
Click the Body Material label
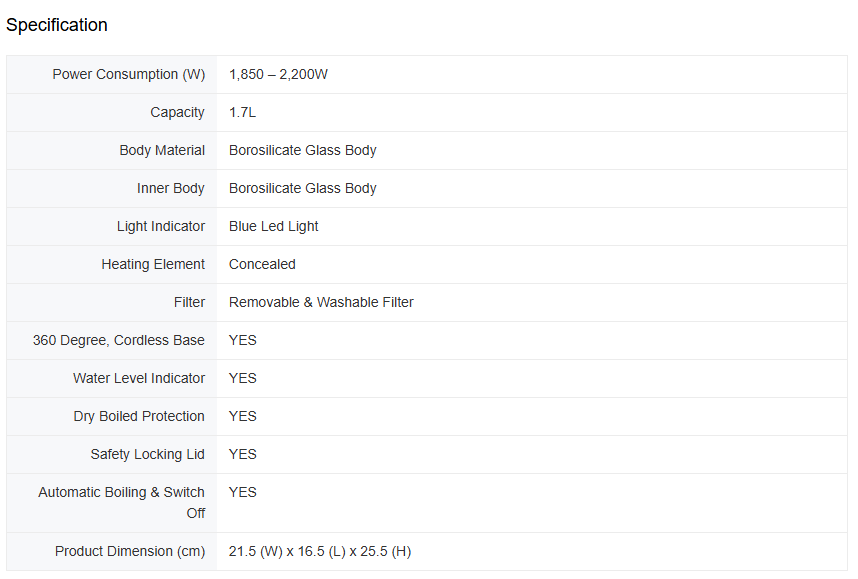pos(162,150)
